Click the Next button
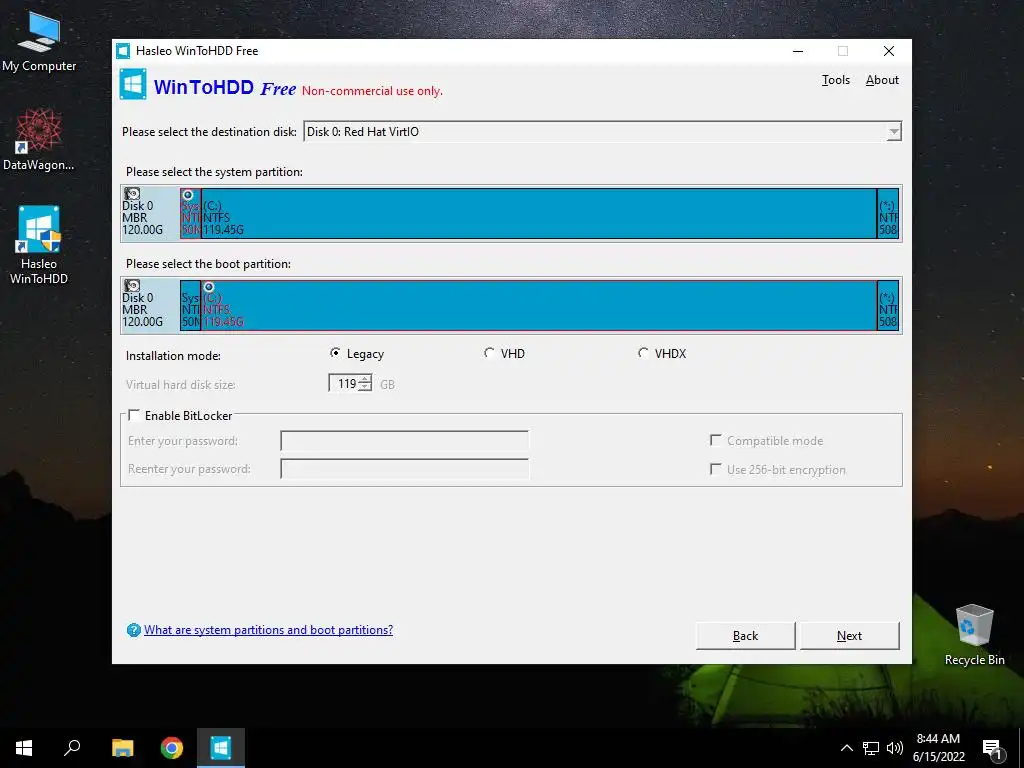Image resolution: width=1024 pixels, height=768 pixels. click(x=849, y=635)
